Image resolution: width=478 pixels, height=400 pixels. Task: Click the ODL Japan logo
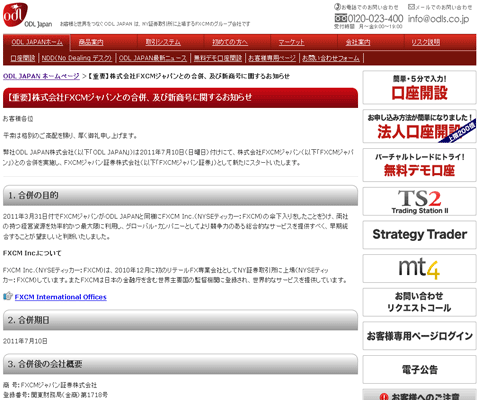coord(15,15)
